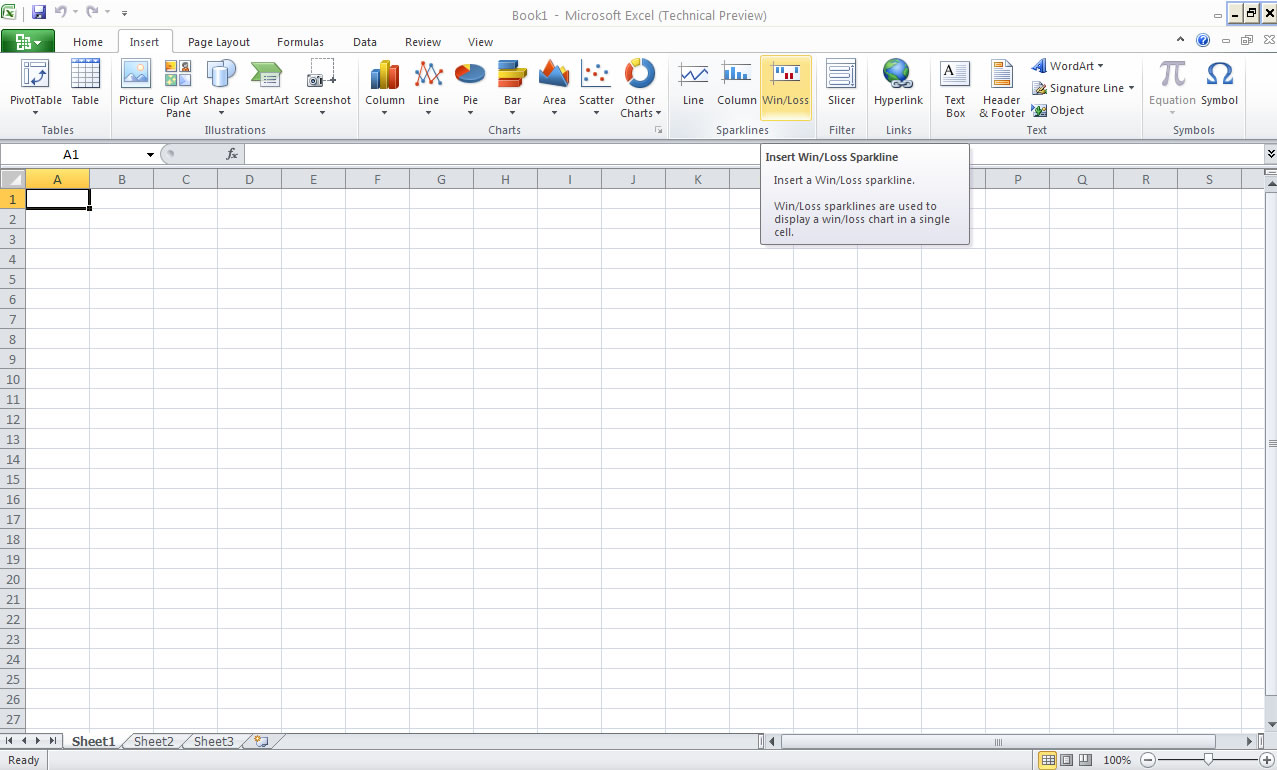The width and height of the screenshot is (1277, 770).
Task: Insert a PivotTable
Action: [36, 88]
